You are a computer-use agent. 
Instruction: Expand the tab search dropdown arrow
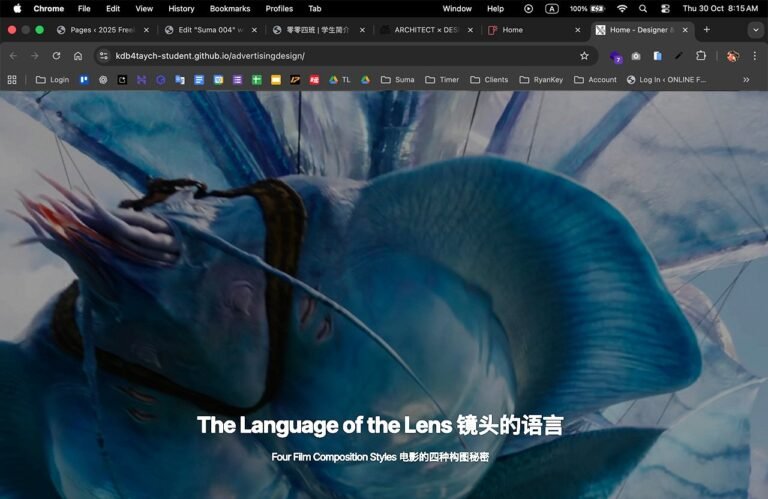point(755,30)
